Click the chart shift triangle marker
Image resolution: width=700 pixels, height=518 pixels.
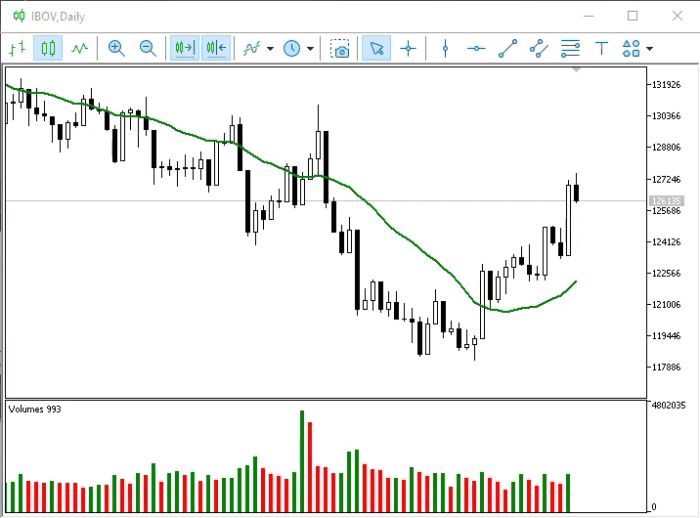[576, 70]
